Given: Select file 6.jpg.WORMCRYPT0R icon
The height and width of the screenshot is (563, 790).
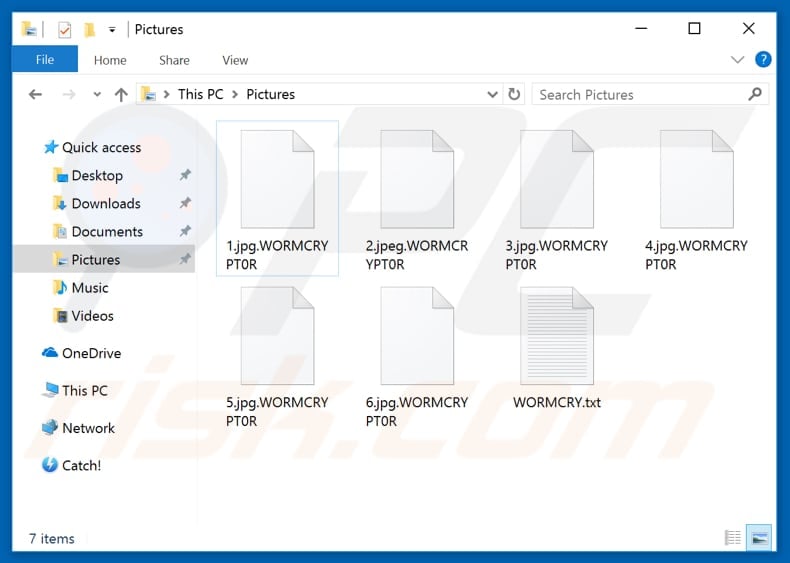Looking at the screenshot, I should point(417,336).
